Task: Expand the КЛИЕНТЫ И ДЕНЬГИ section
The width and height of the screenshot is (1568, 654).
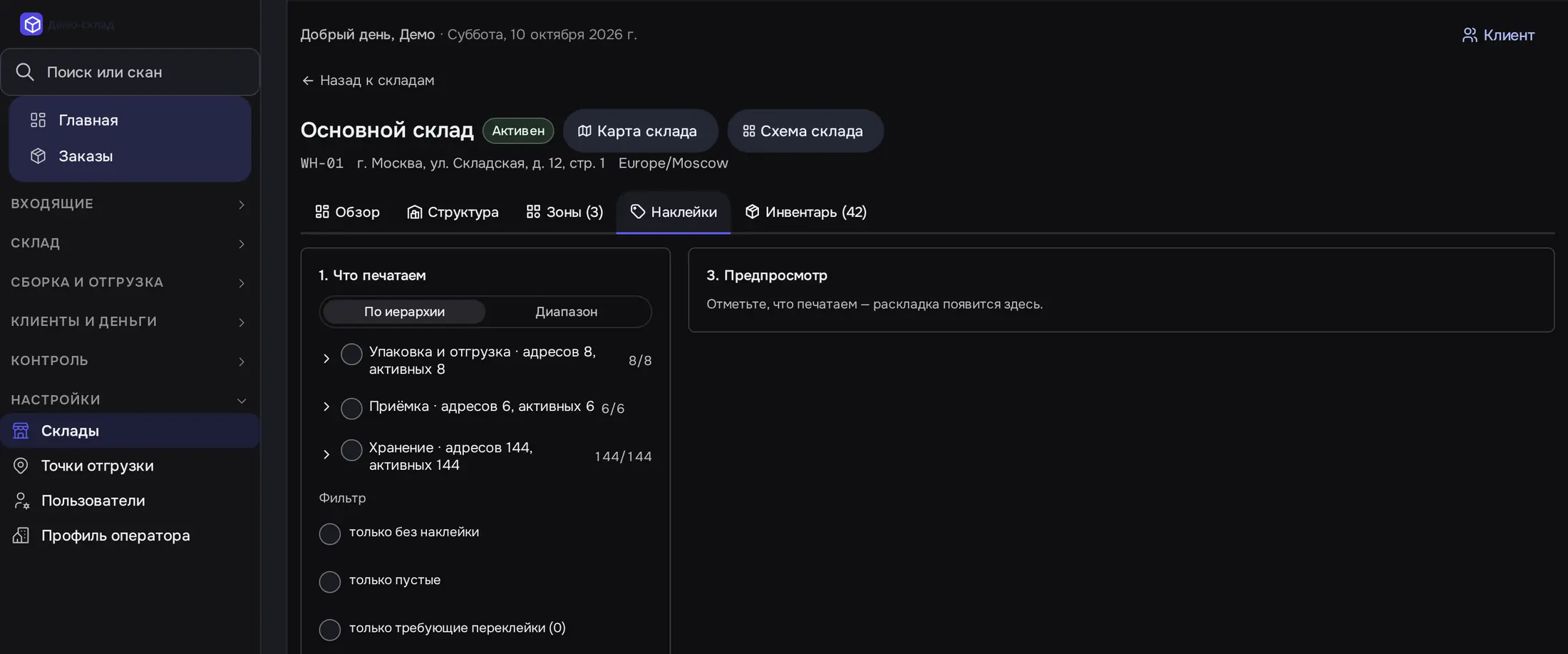Action: point(130,322)
